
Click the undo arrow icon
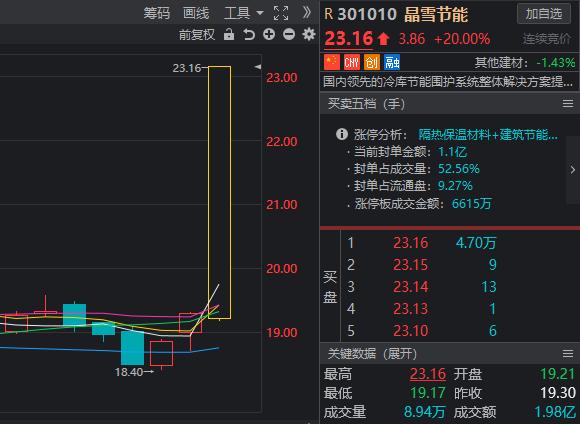click(249, 34)
